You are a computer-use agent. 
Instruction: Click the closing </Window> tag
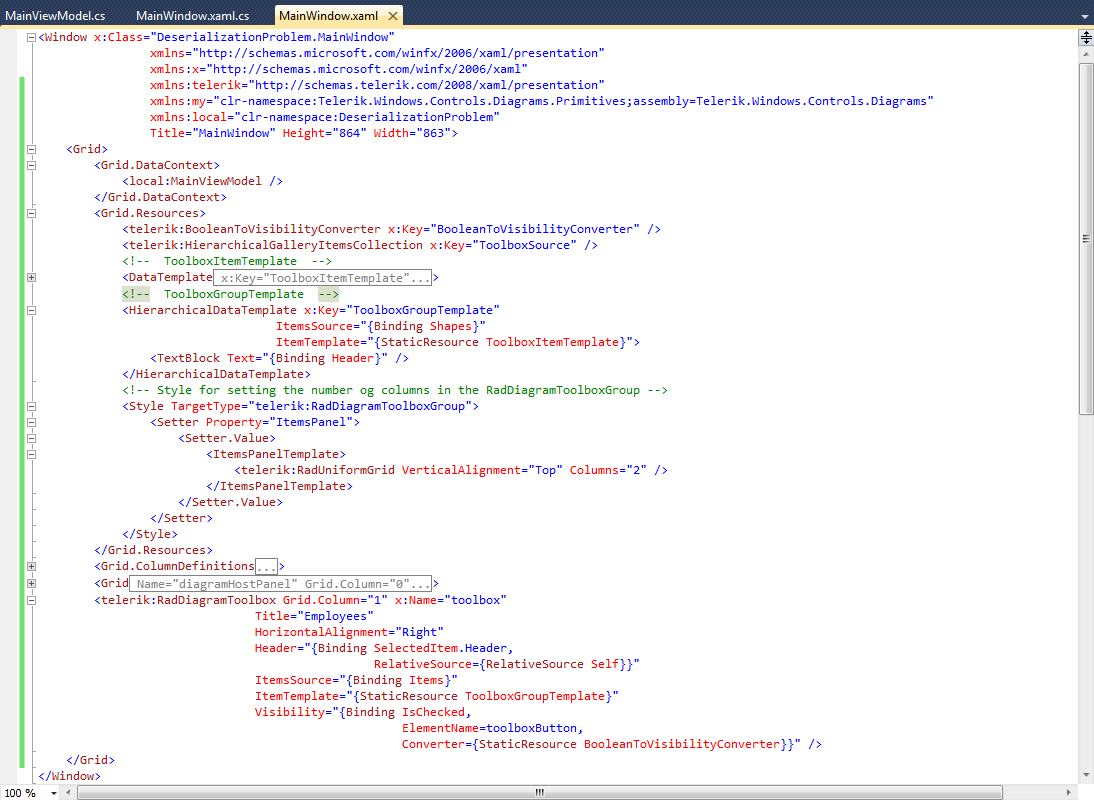(x=70, y=776)
